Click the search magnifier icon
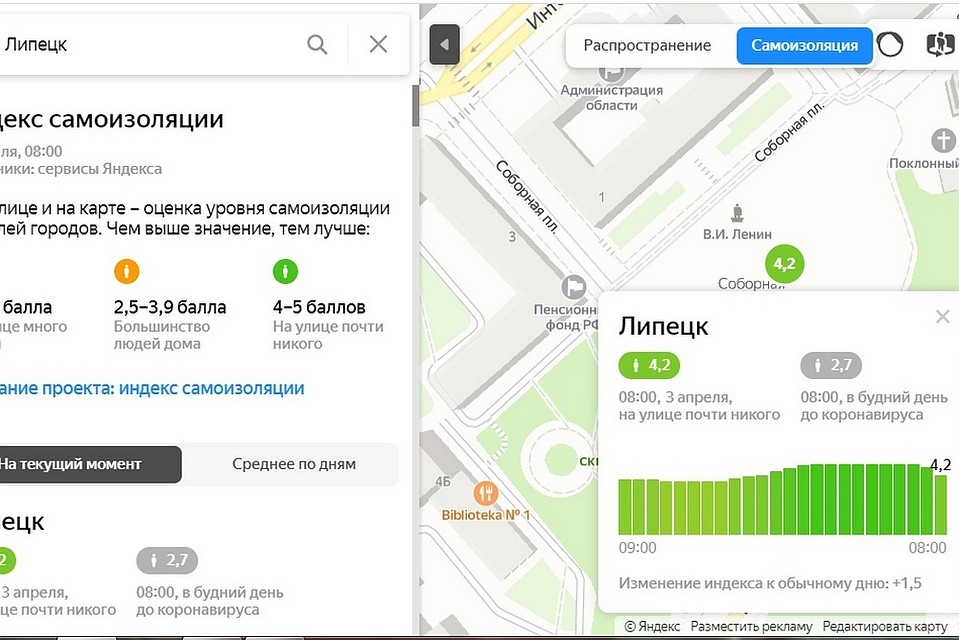Viewport: 959px width, 640px height. (x=317, y=44)
